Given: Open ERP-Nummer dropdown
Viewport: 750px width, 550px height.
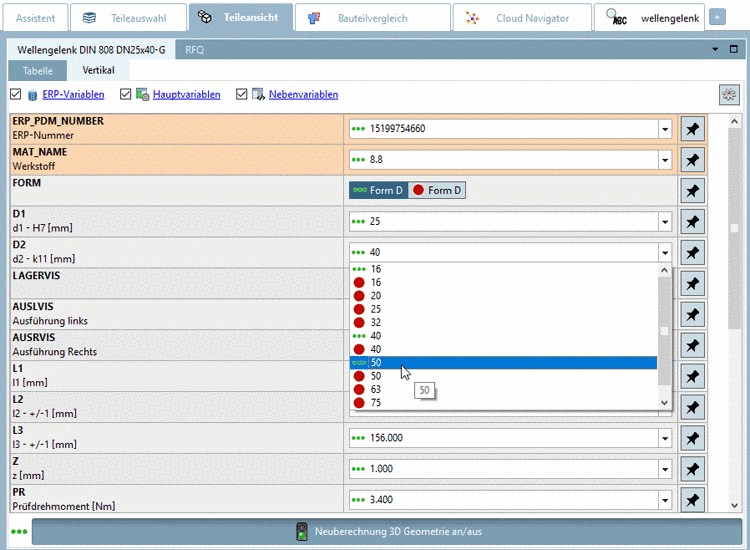Looking at the screenshot, I should [665, 129].
